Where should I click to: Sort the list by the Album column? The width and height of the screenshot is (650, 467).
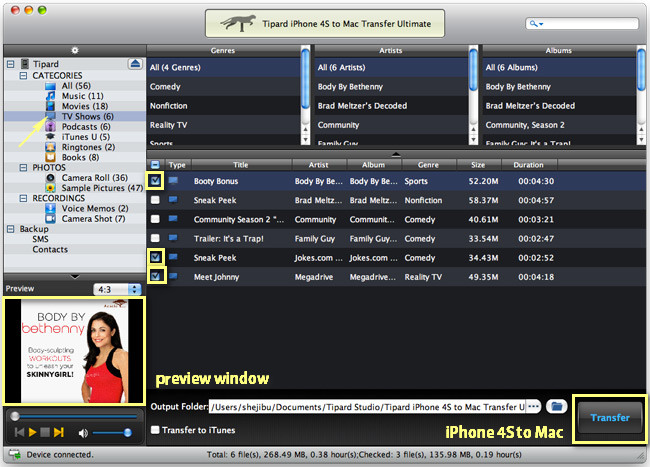coord(374,165)
